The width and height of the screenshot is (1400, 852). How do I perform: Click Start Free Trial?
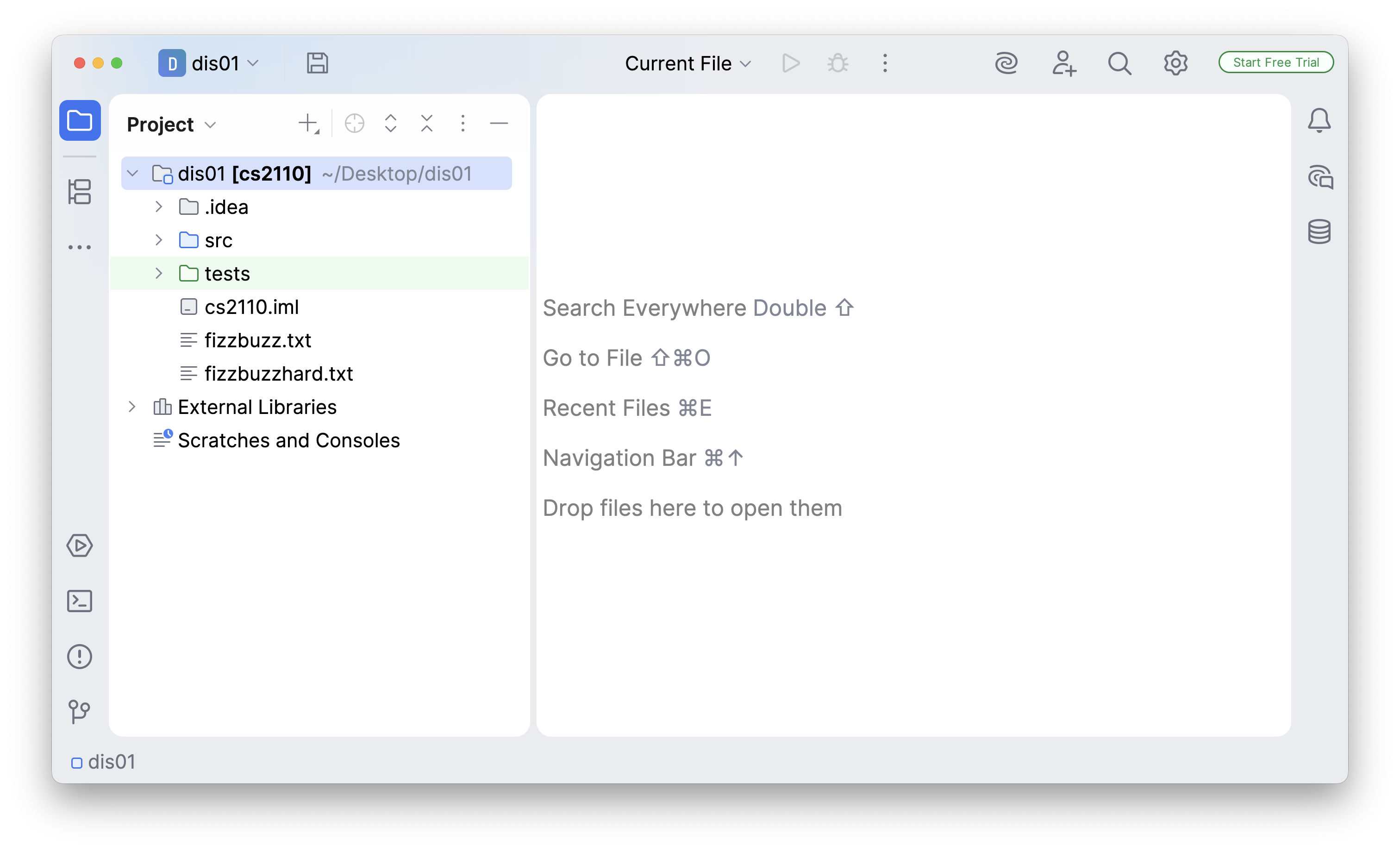coord(1275,63)
